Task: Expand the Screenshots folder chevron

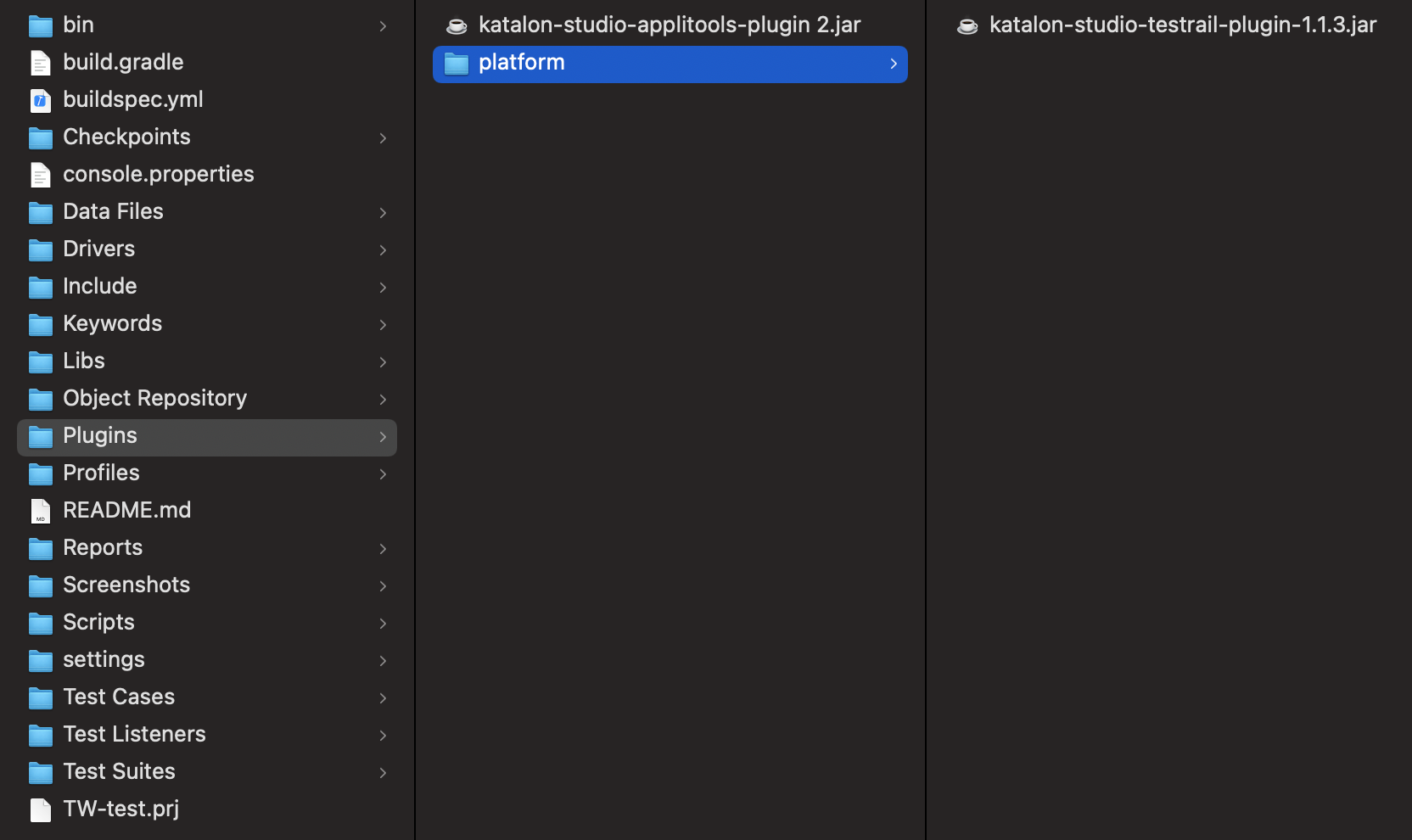Action: point(383,585)
